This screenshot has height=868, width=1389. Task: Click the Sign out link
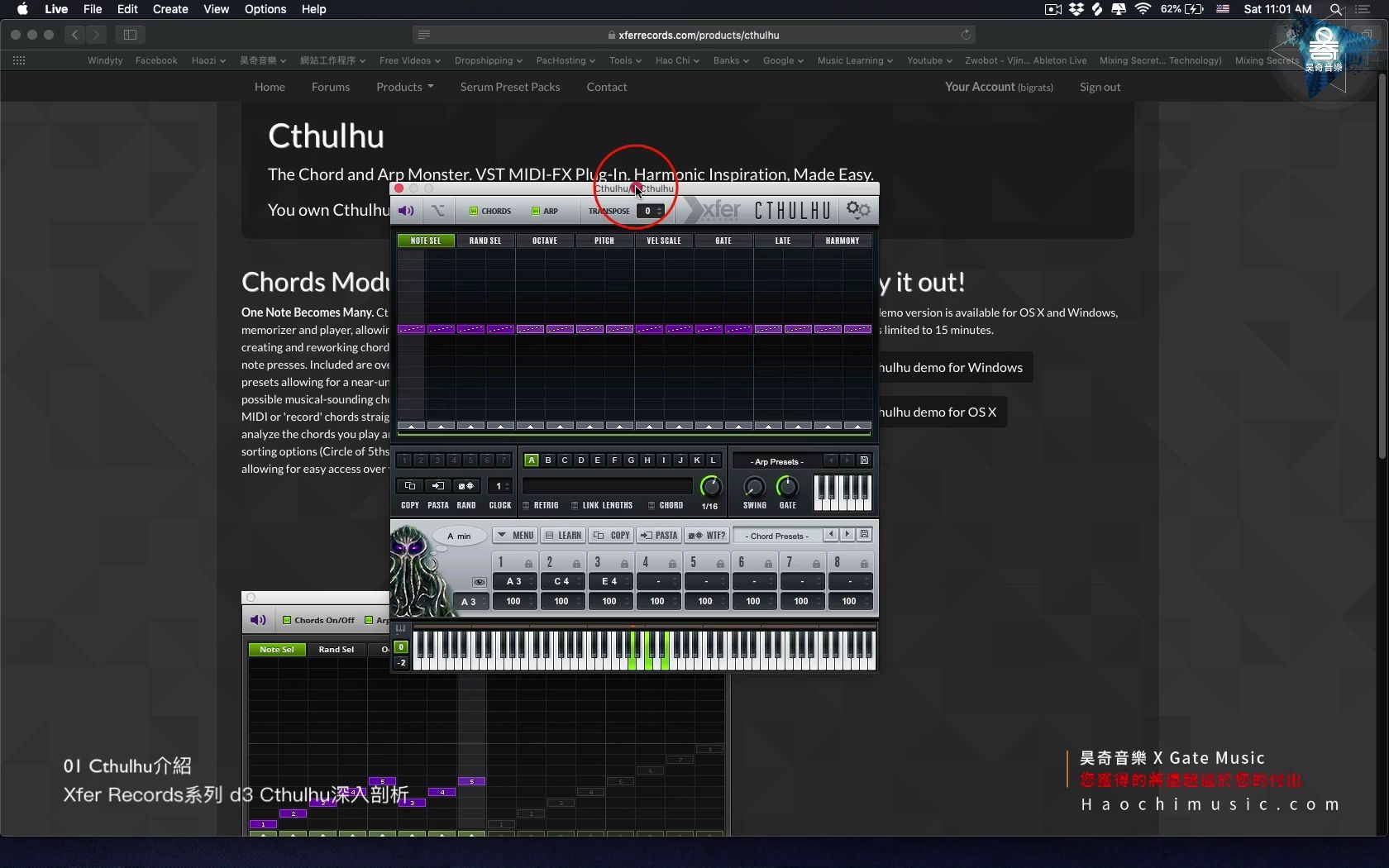click(1100, 87)
